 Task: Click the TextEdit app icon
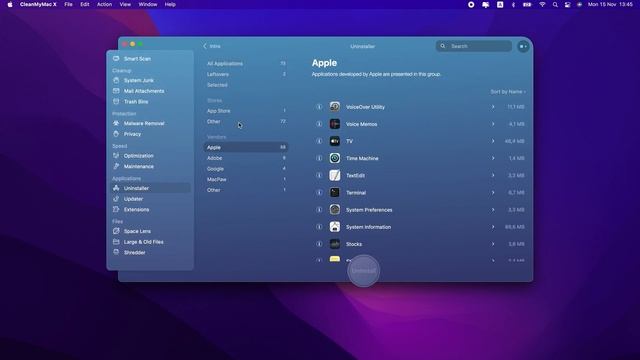(335, 176)
